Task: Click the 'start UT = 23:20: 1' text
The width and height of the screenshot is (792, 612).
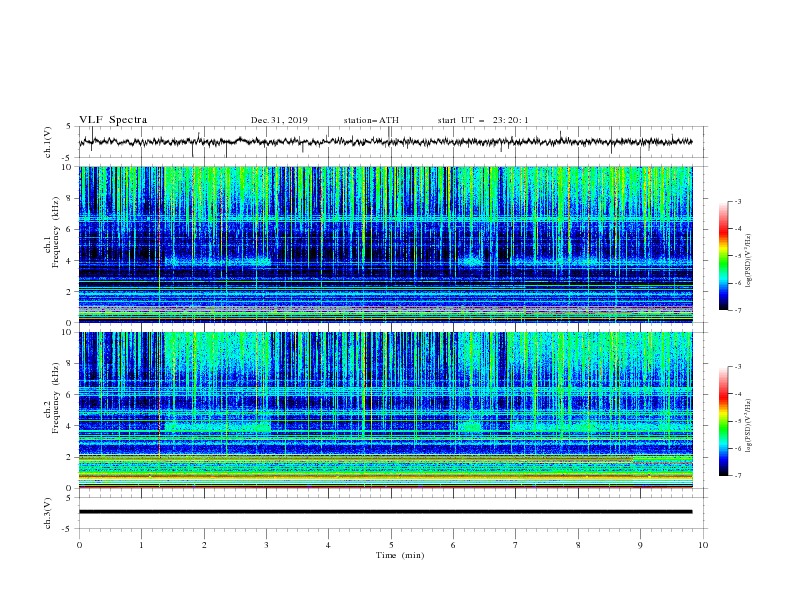Action: pos(483,120)
